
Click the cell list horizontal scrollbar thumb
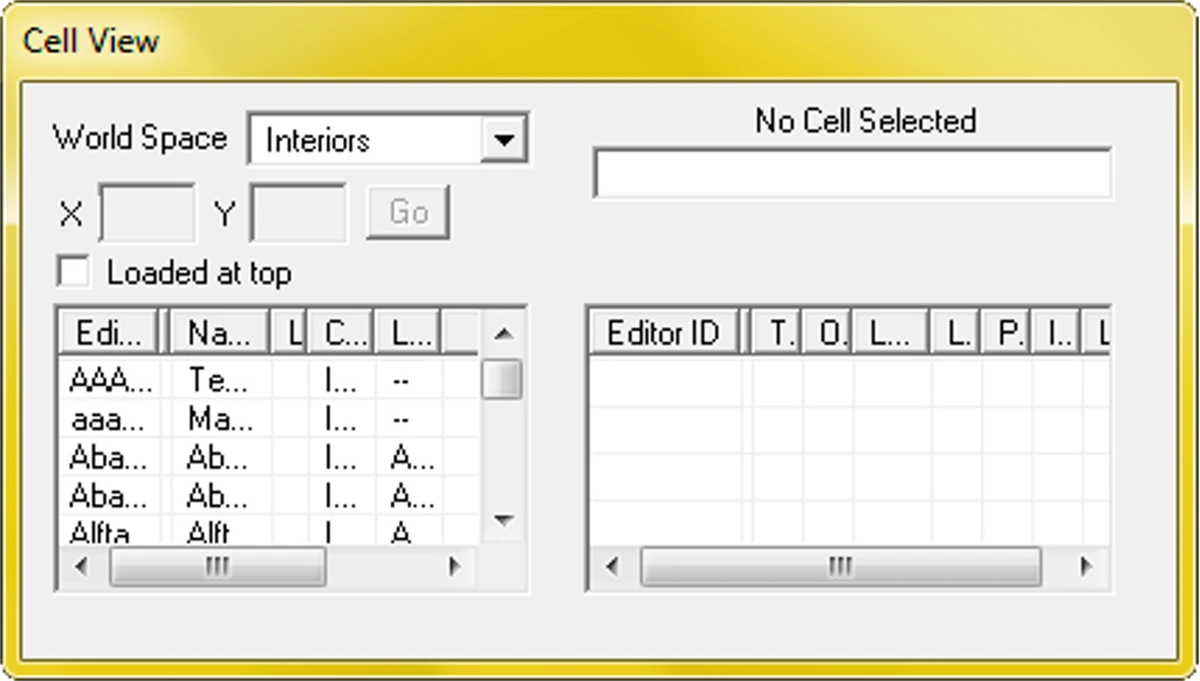pos(217,567)
